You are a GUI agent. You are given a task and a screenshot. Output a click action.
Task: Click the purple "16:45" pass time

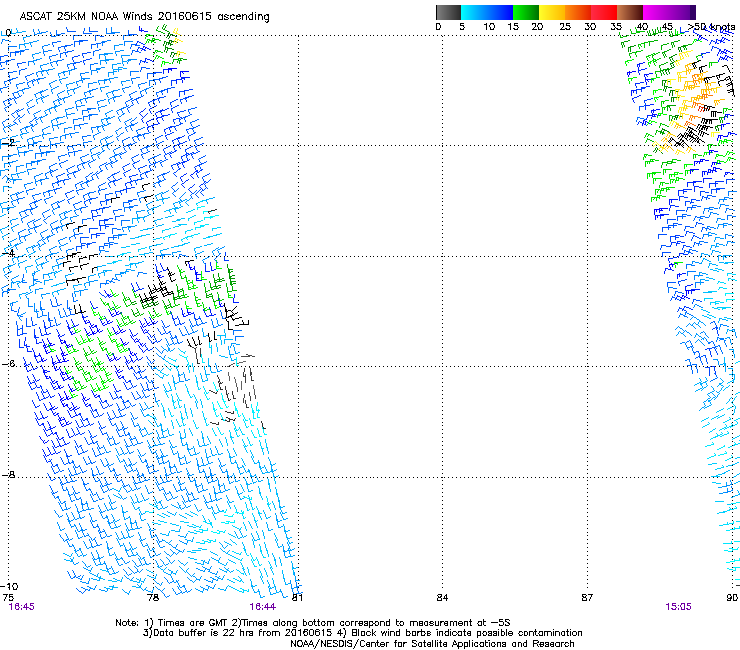(x=22, y=607)
